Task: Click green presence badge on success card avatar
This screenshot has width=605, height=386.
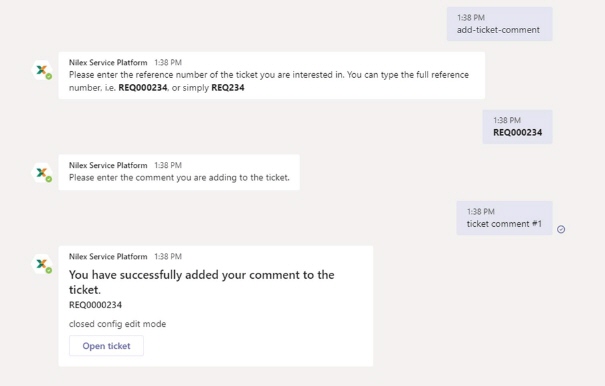Action: click(x=49, y=271)
